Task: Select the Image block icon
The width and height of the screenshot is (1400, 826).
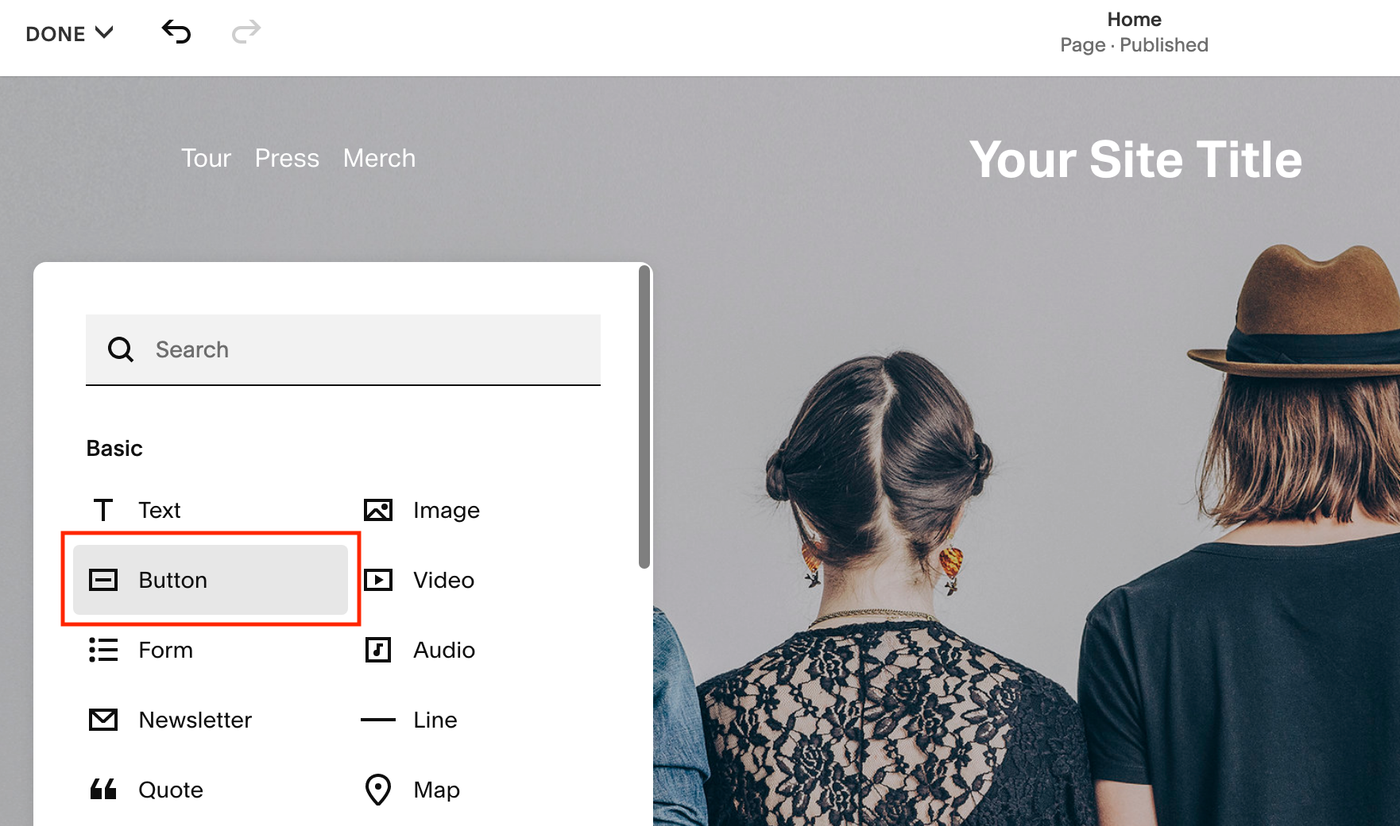Action: 378,510
